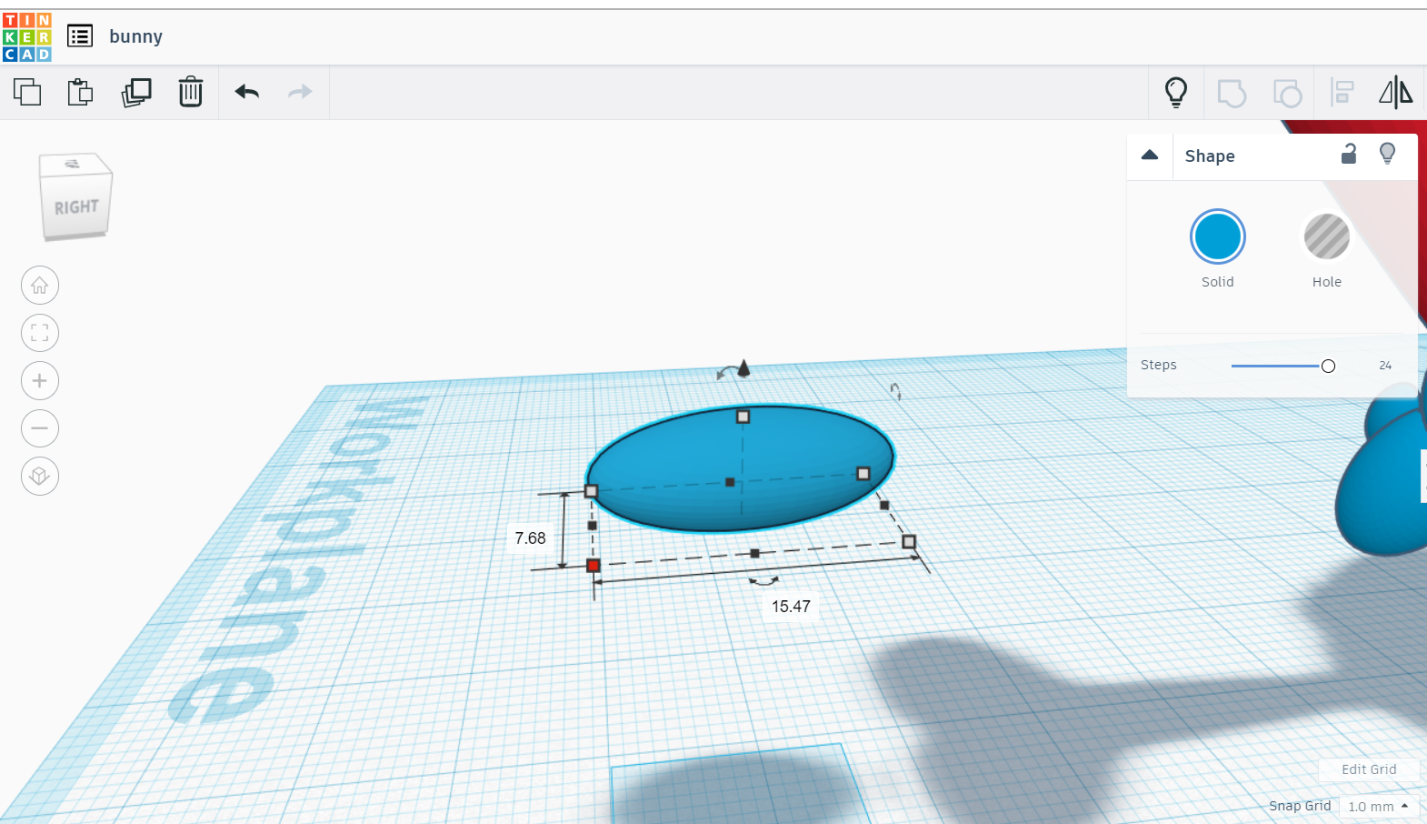Click the red corner handle of the ellipse
The image size is (1427, 824).
point(593,566)
